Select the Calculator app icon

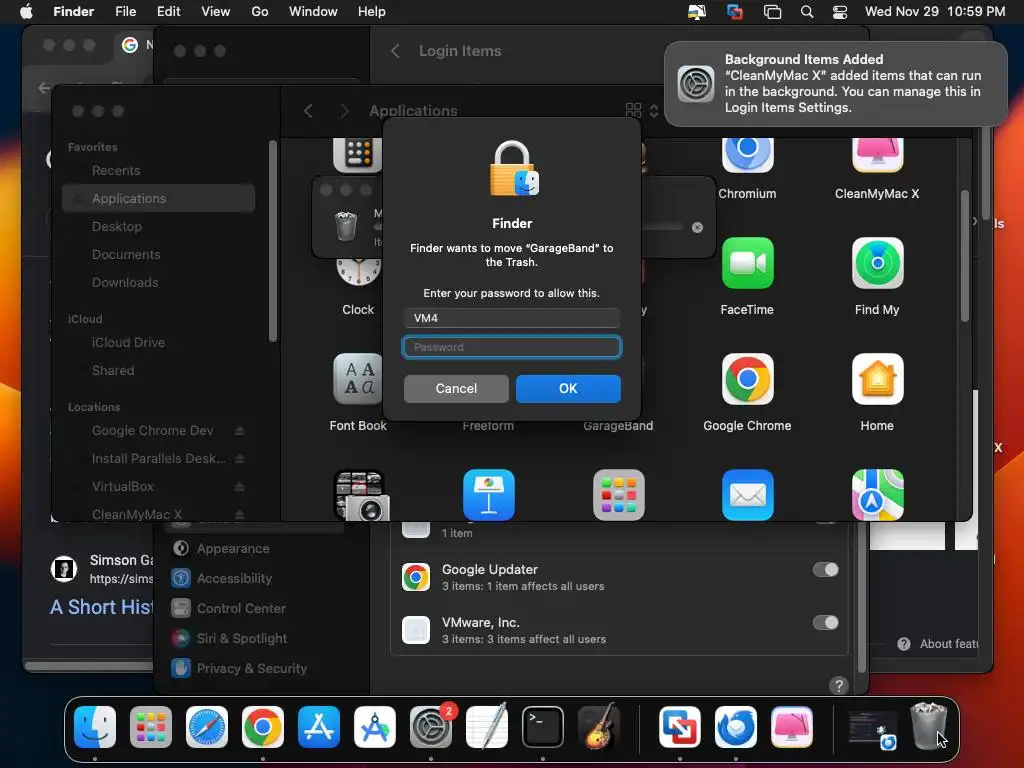[x=357, y=155]
